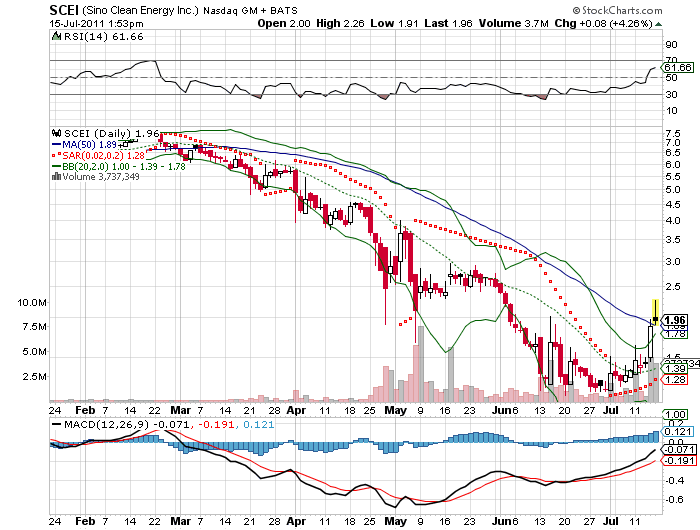Click the 10.0M volume axis label

pyautogui.click(x=32, y=303)
